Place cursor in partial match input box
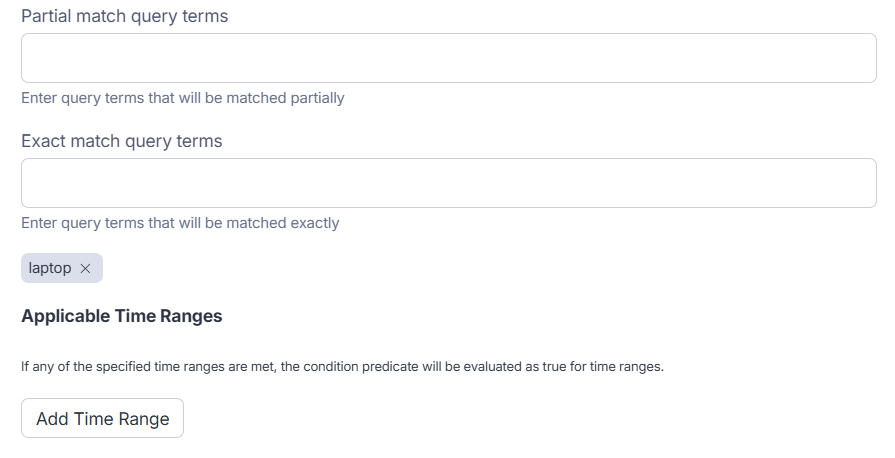This screenshot has width=895, height=458. click(x=448, y=58)
